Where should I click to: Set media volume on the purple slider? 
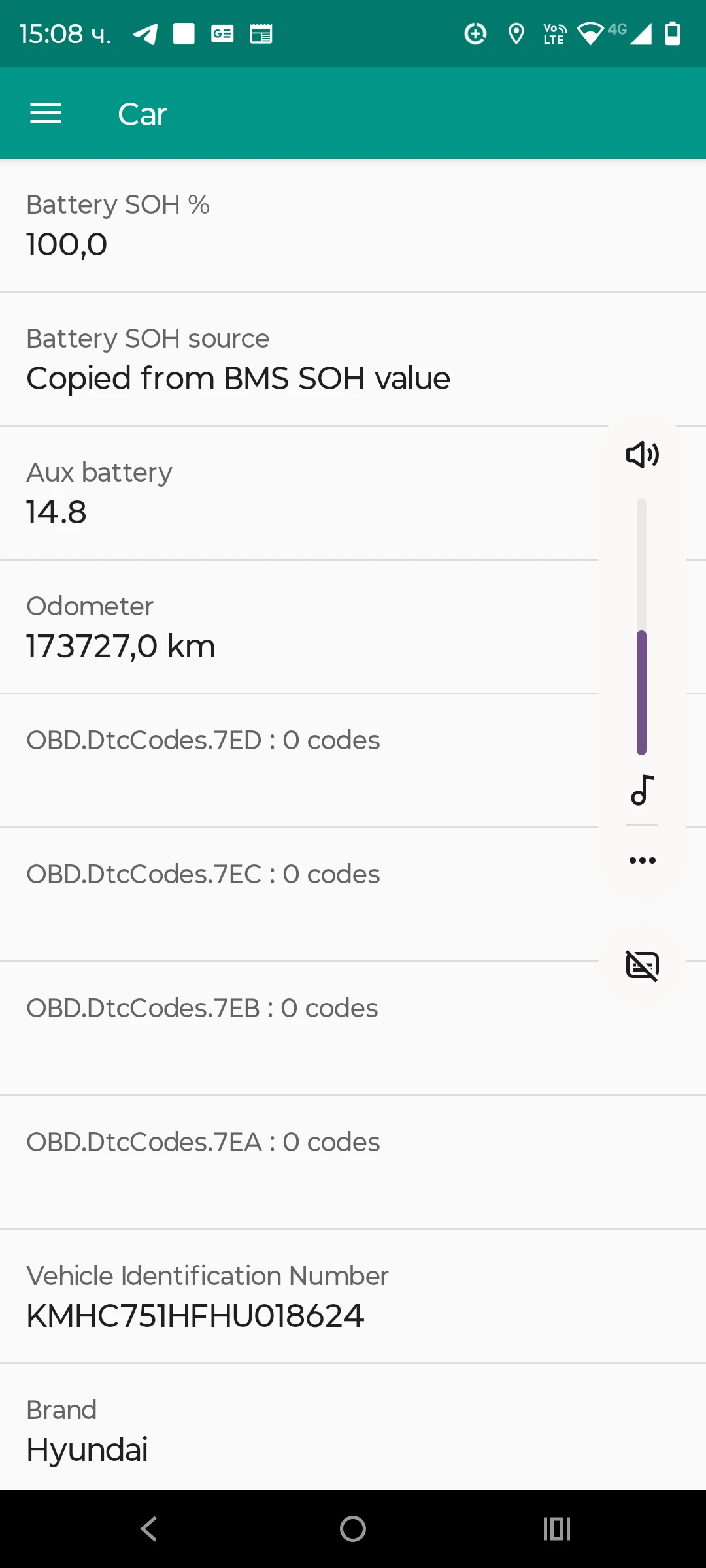[642, 693]
